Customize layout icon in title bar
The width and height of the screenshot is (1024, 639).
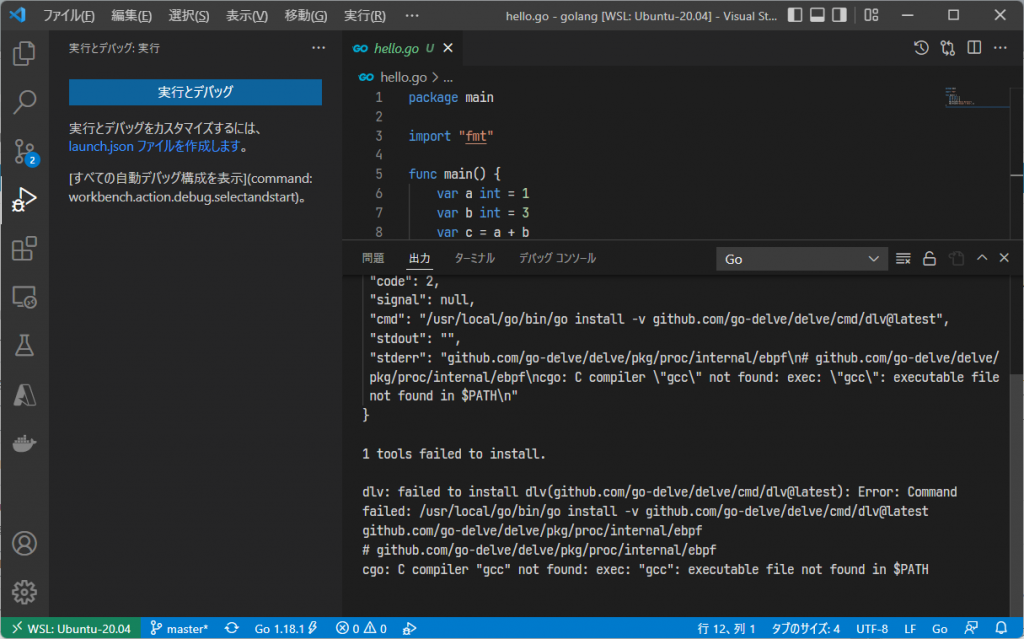point(871,15)
